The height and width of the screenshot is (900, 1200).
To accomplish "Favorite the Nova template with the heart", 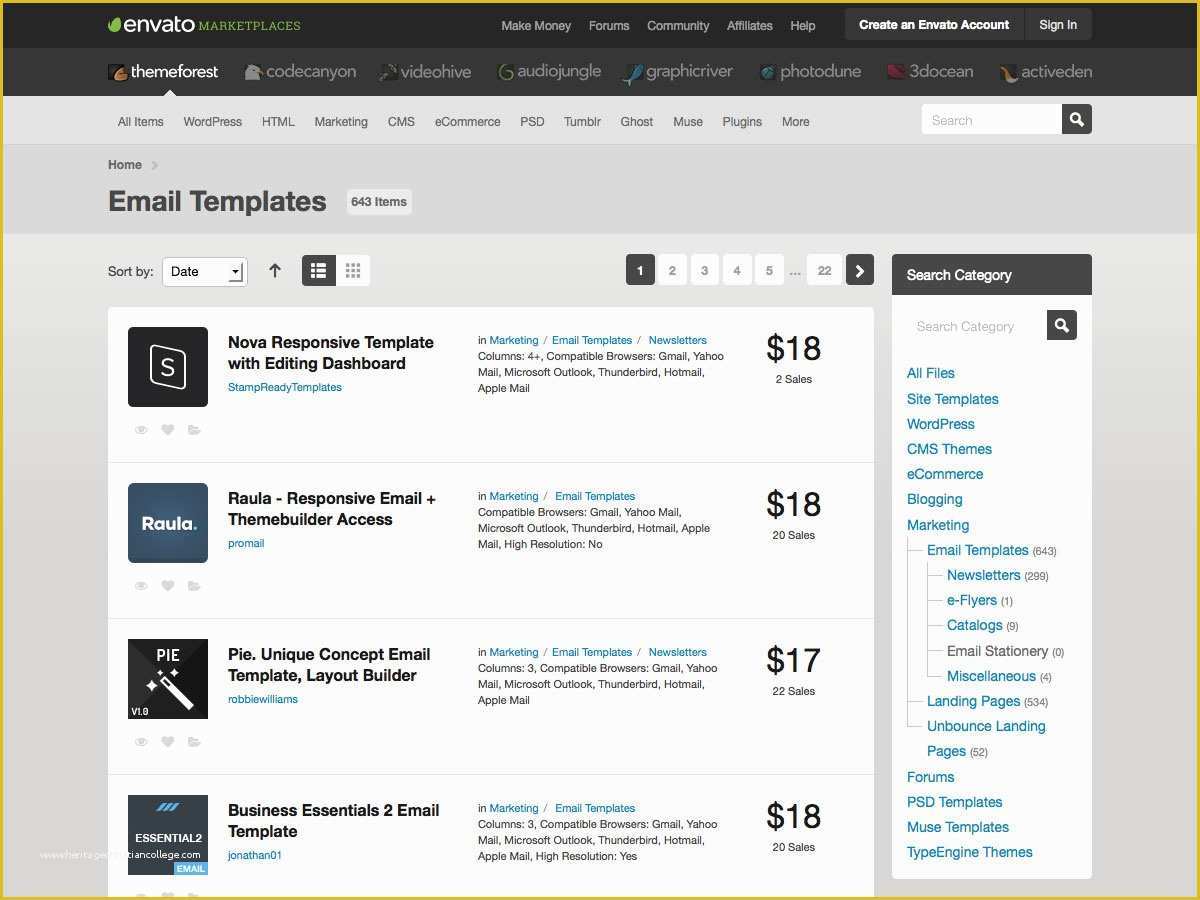I will (x=168, y=430).
